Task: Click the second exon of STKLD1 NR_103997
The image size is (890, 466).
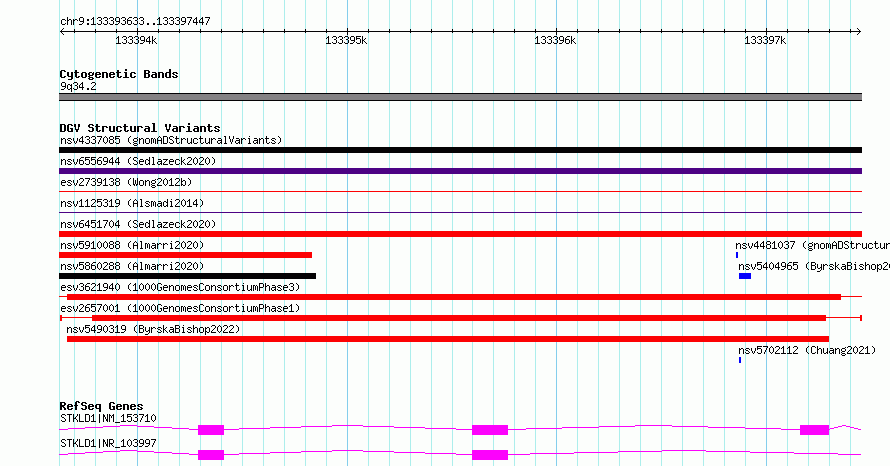Action: click(490, 455)
